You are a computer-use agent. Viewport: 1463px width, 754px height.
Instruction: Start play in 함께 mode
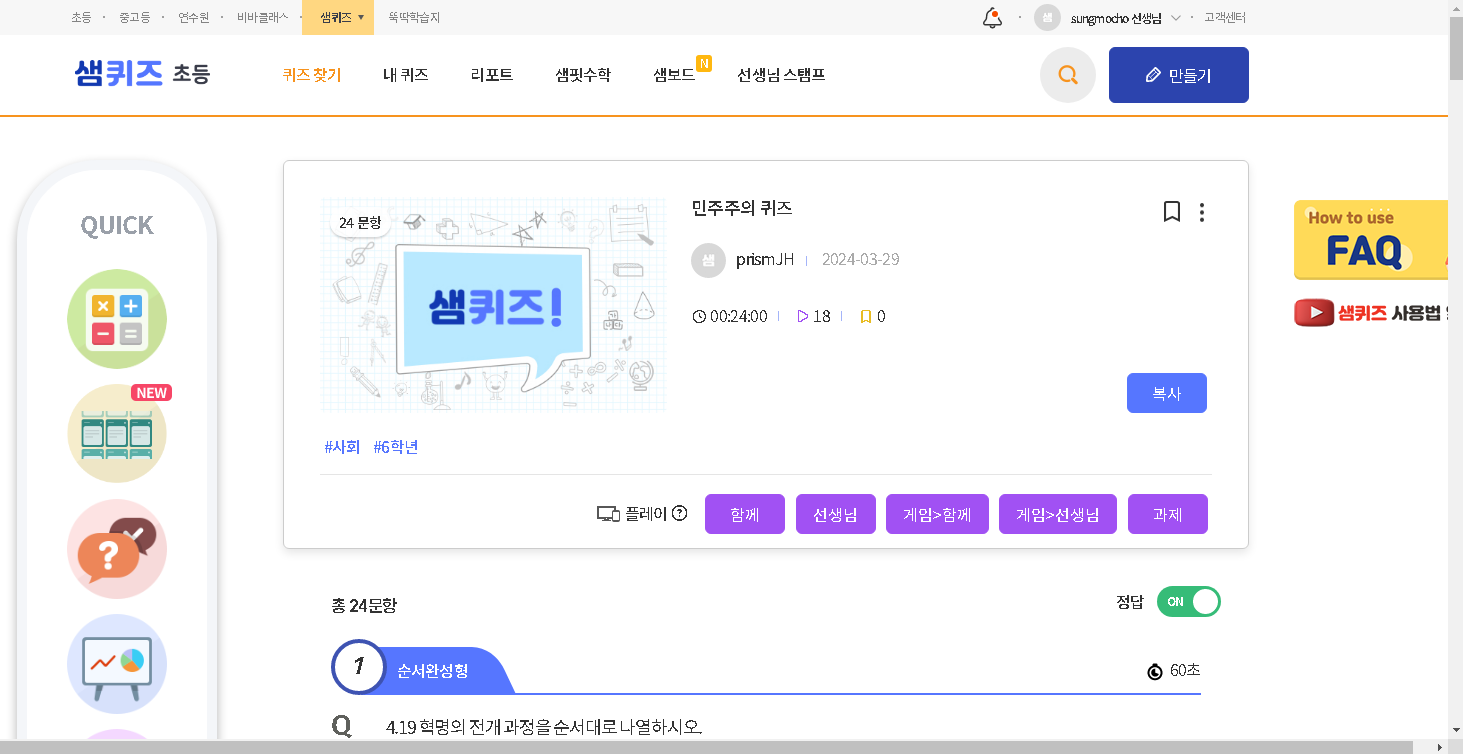[745, 514]
